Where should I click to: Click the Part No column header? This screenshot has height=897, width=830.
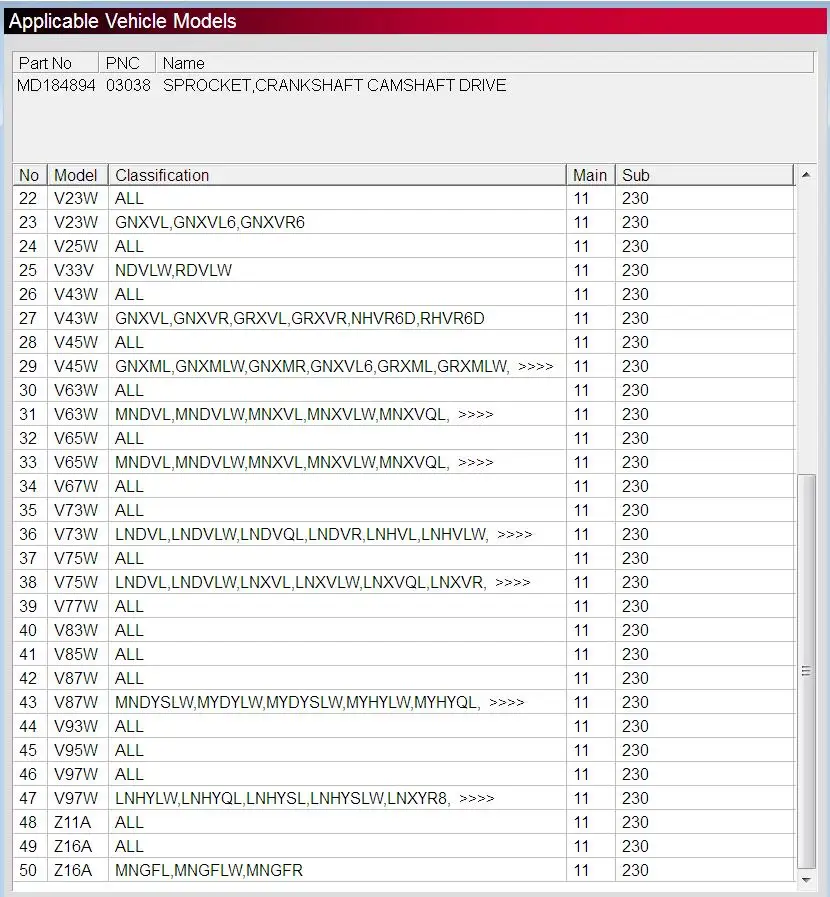click(55, 63)
